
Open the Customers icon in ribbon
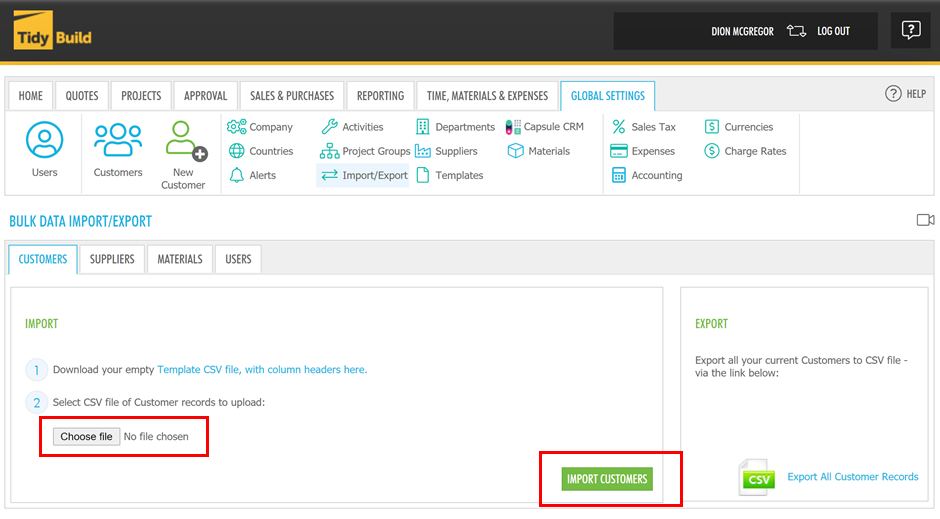pyautogui.click(x=118, y=141)
